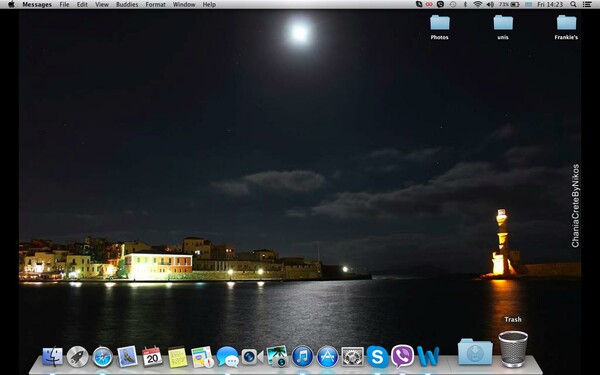This screenshot has width=600, height=375.
Task: Open blue W application in Dock
Action: coord(428,356)
